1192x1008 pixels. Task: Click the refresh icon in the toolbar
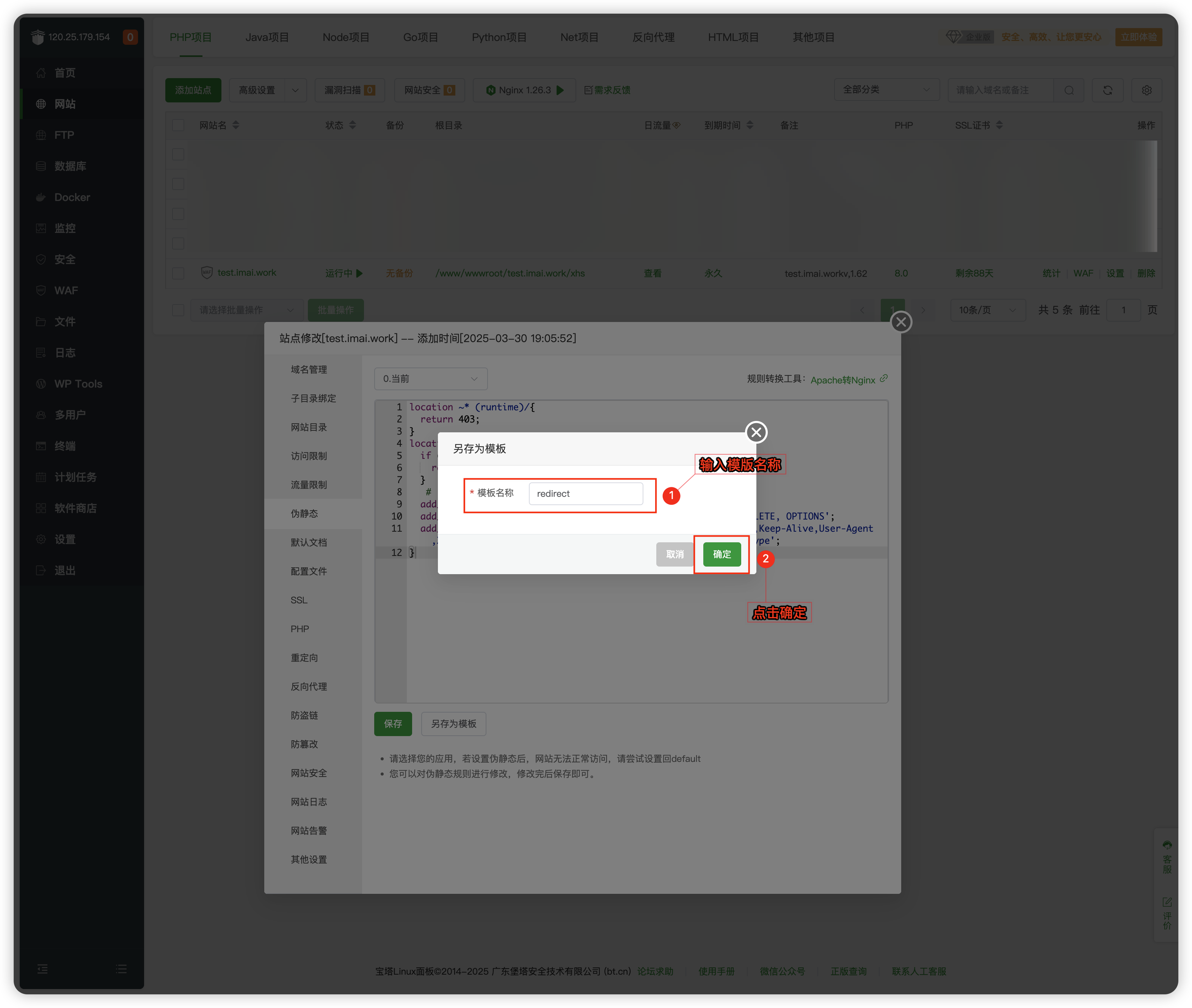(1107, 90)
